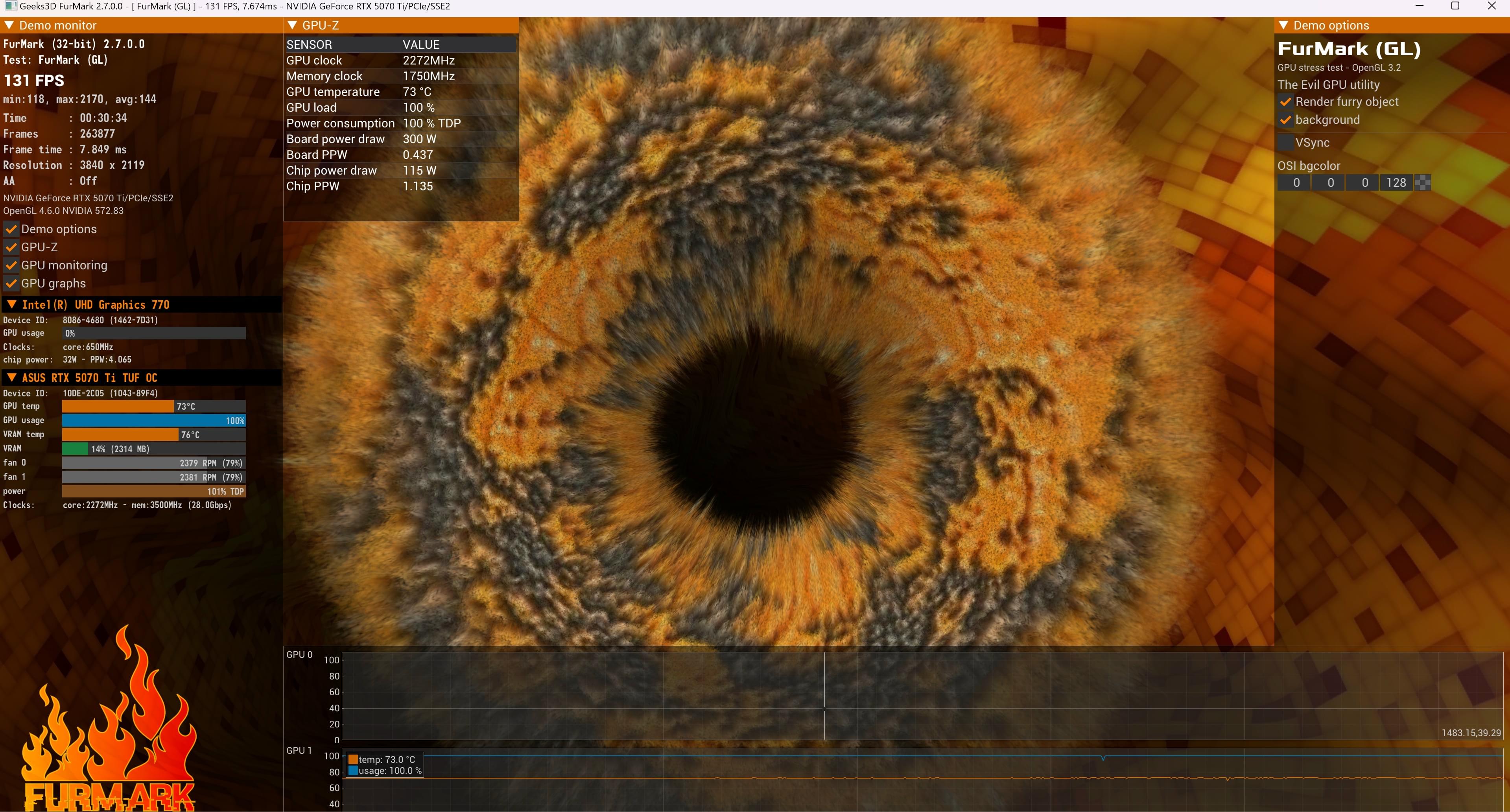Open the OSI bgcolor color swatch
Viewport: 1510px width, 812px height.
tap(1423, 183)
